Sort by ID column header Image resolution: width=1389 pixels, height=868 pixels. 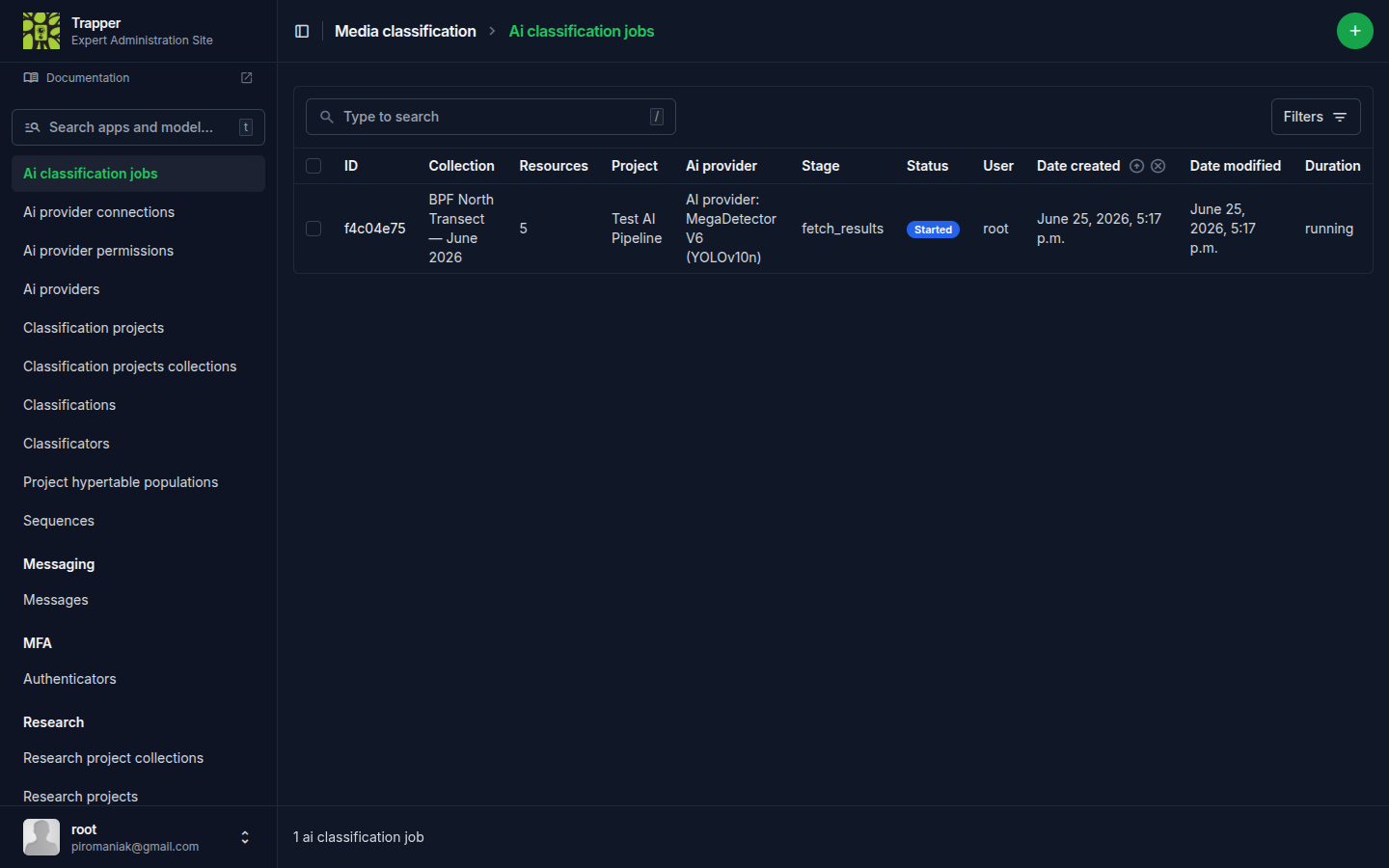point(351,166)
